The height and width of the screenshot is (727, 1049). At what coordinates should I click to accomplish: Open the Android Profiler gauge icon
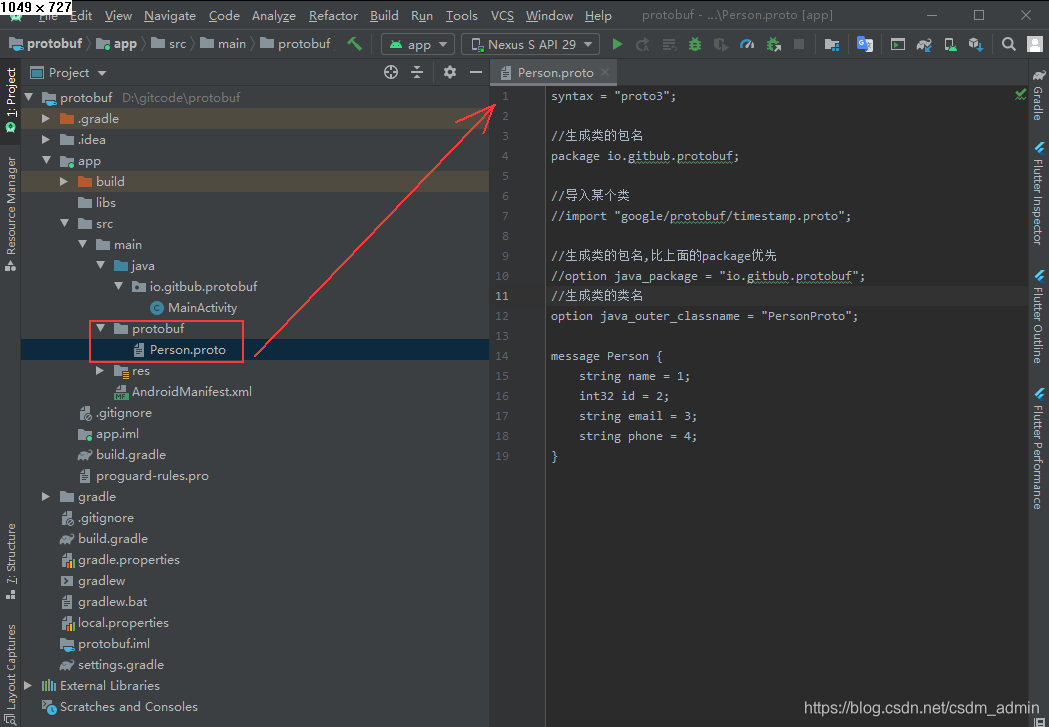747,44
